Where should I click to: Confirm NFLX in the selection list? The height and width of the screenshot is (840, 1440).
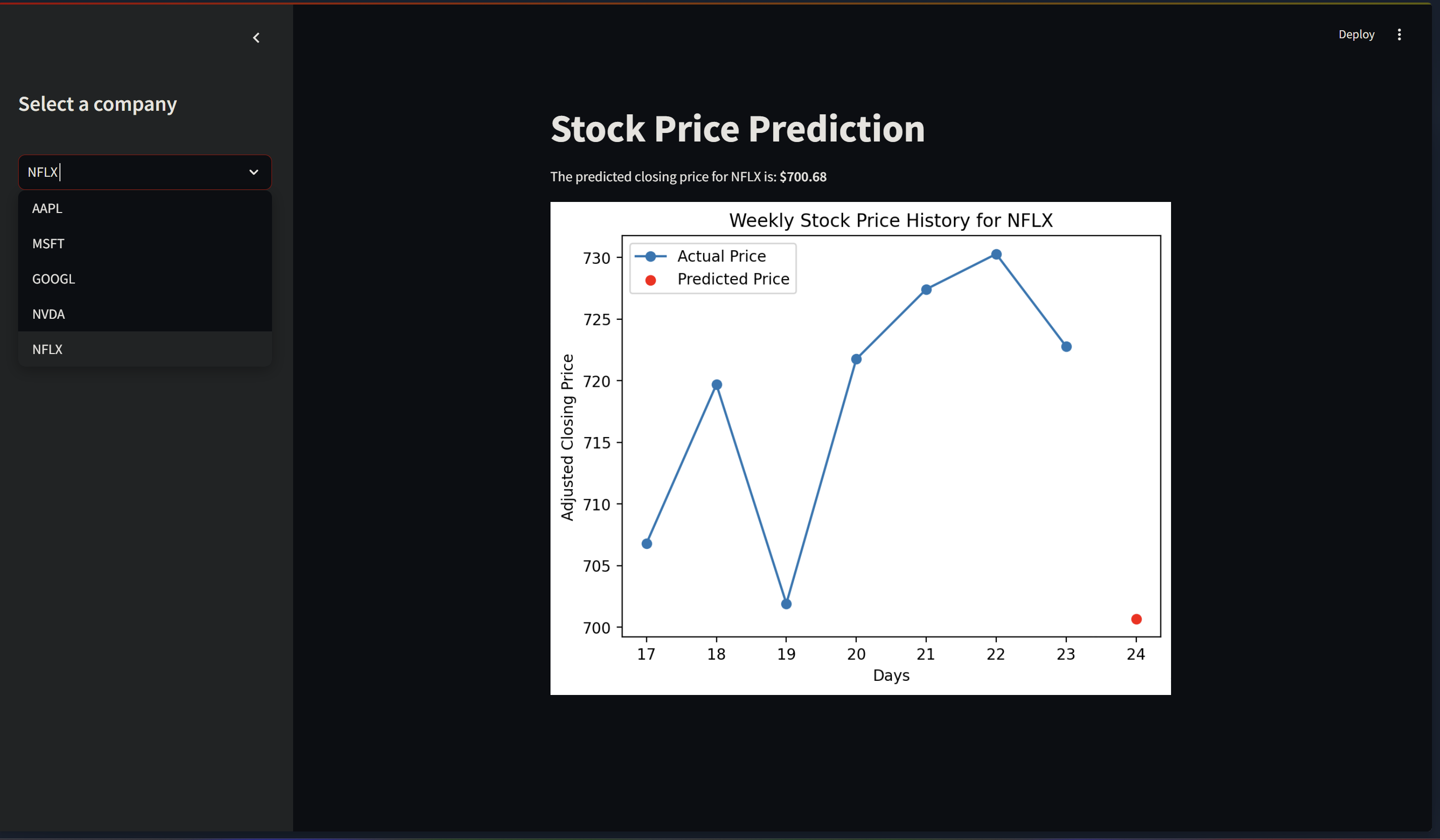pos(48,349)
